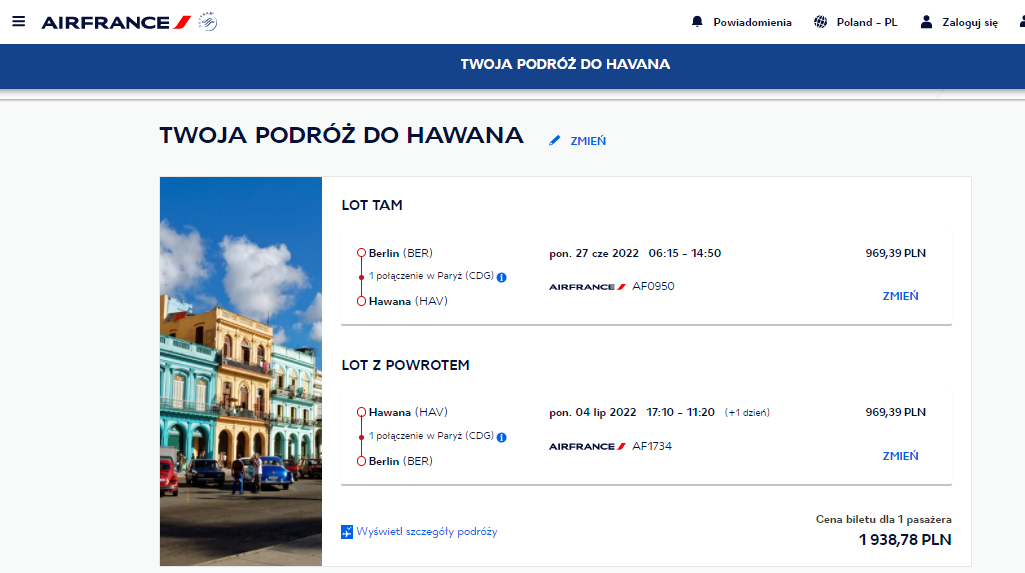The image size is (1025, 573).
Task: Click the Air France logo
Action: 116,22
